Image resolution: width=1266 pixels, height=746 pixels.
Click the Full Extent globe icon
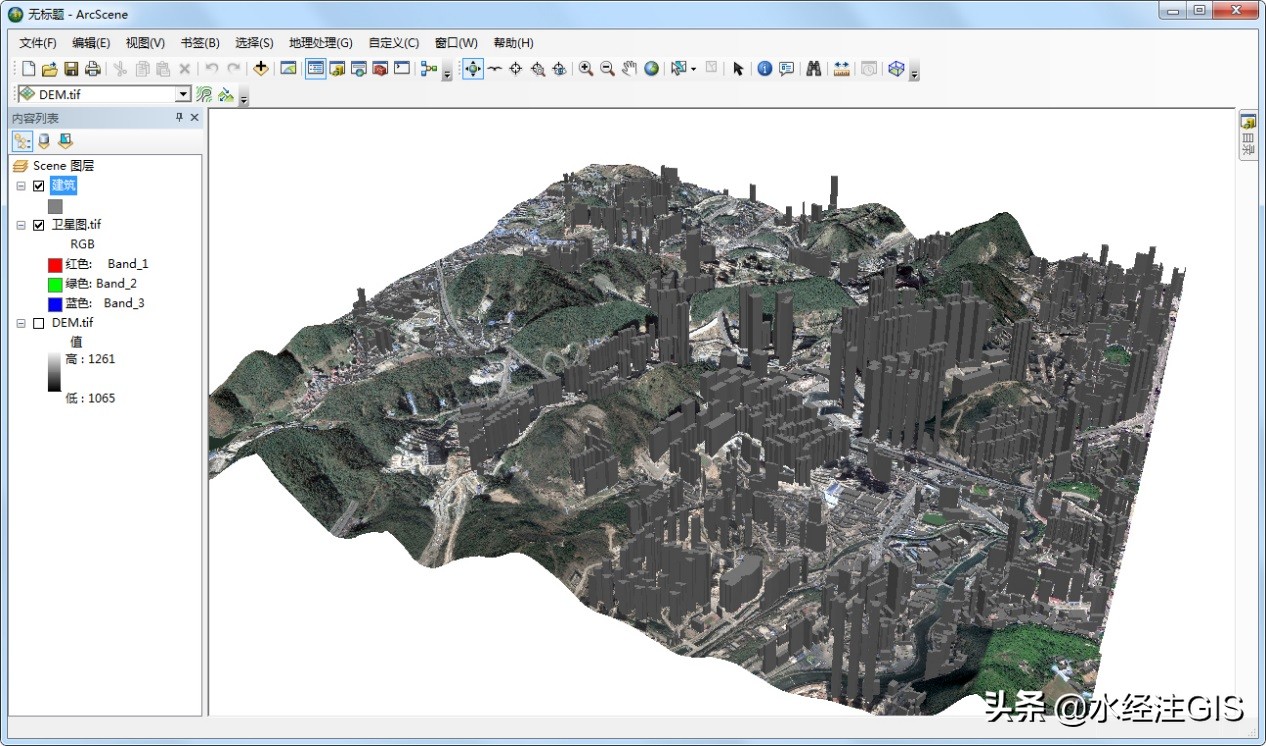click(652, 69)
